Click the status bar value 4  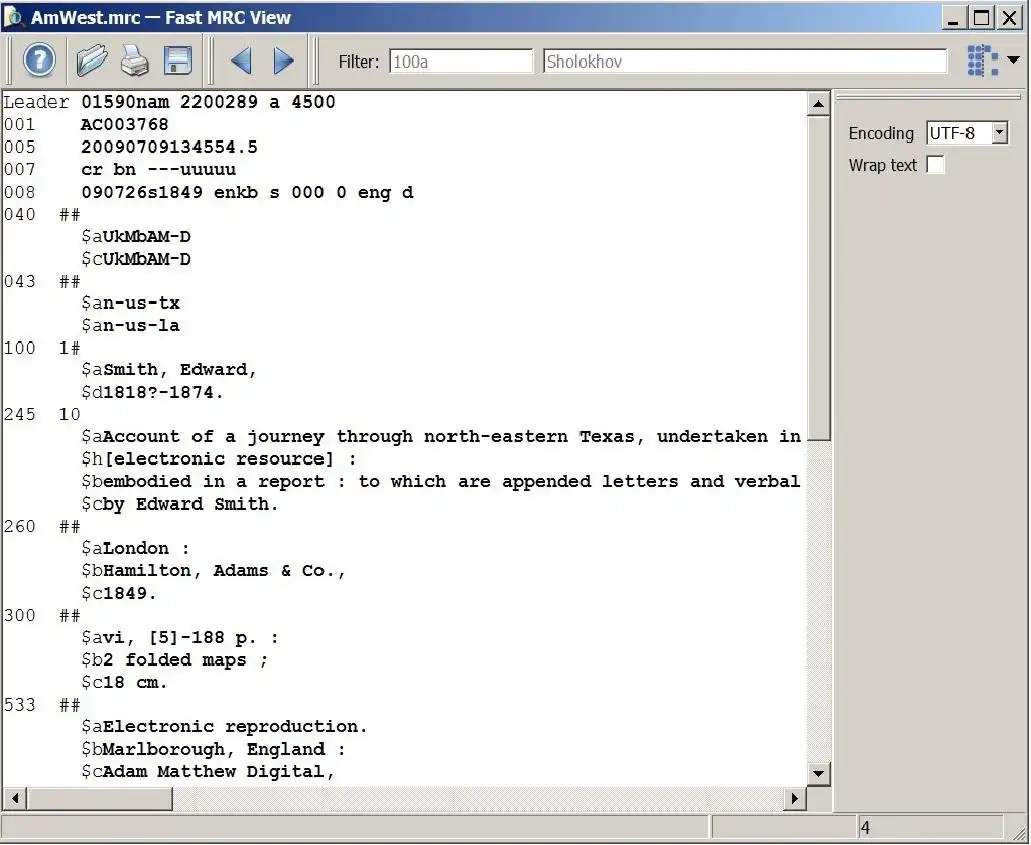click(865, 827)
